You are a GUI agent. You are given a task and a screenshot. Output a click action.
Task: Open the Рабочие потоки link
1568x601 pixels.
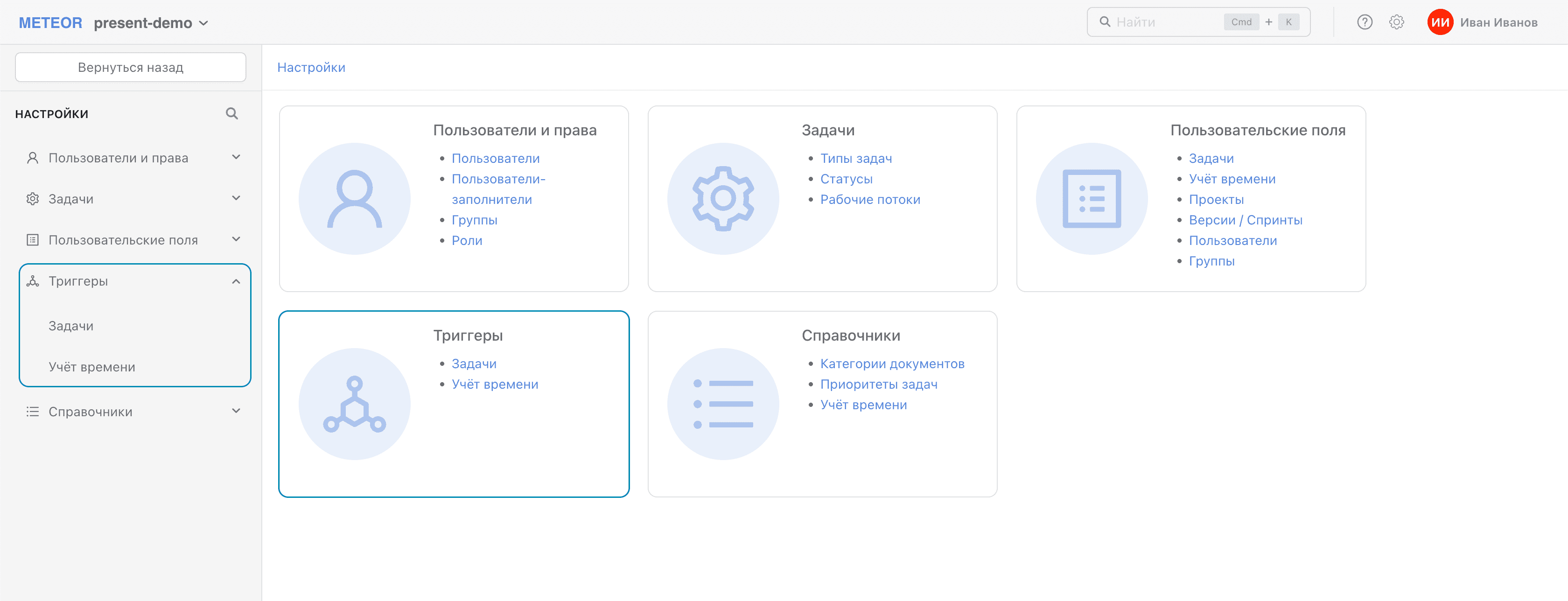870,199
